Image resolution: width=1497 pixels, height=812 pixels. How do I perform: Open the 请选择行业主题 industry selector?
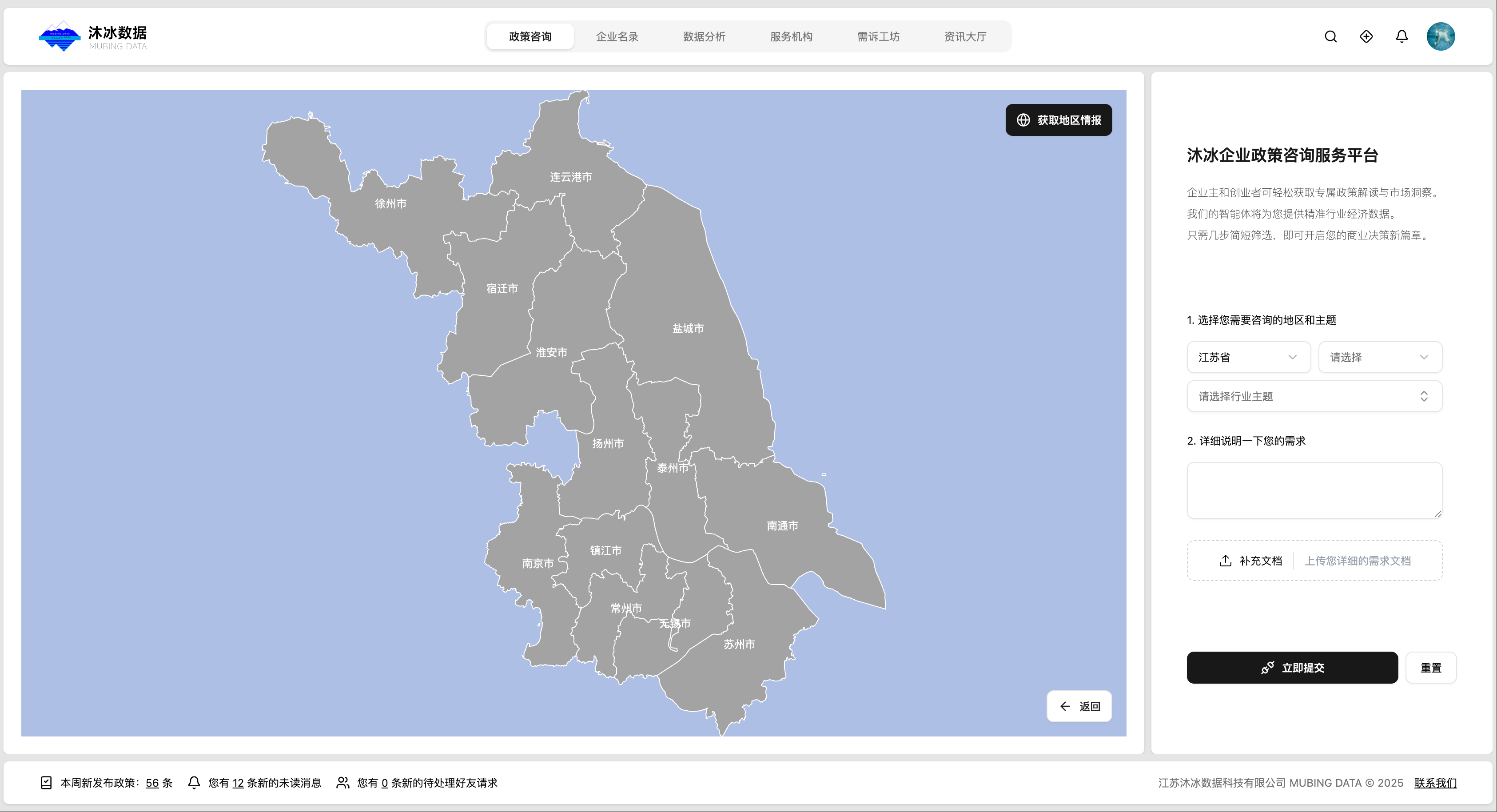click(1314, 396)
